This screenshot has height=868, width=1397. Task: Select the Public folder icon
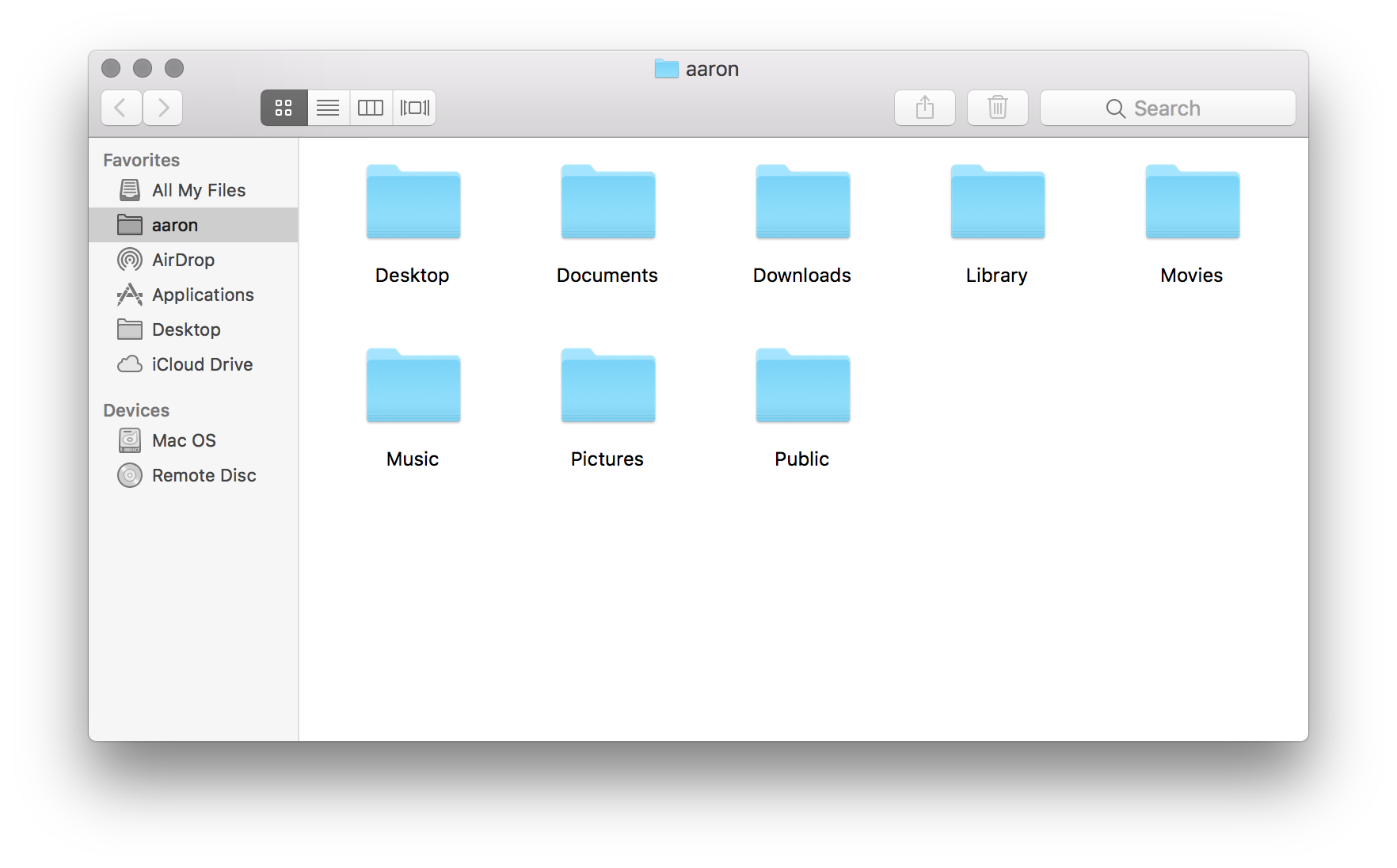coord(803,386)
